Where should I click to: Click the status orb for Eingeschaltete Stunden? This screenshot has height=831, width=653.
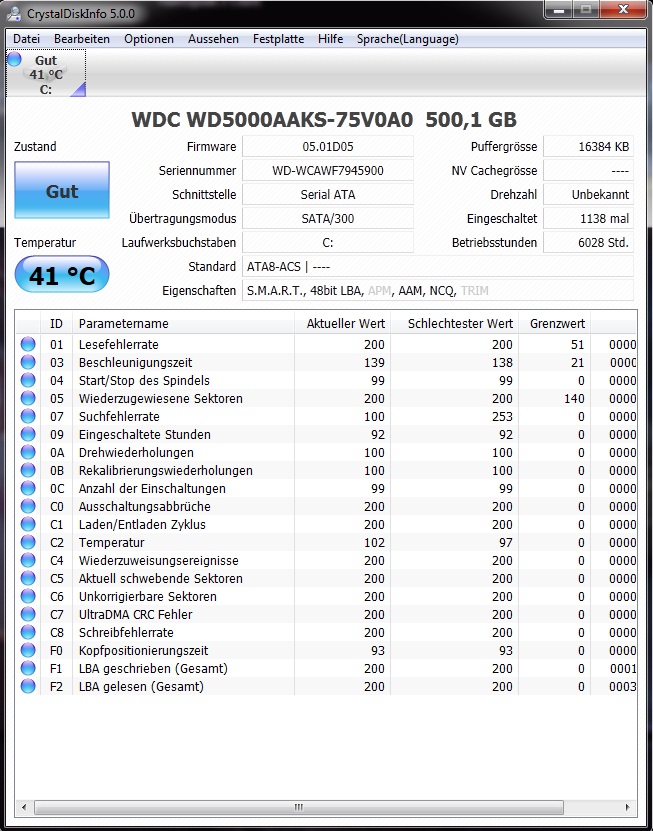(x=28, y=435)
